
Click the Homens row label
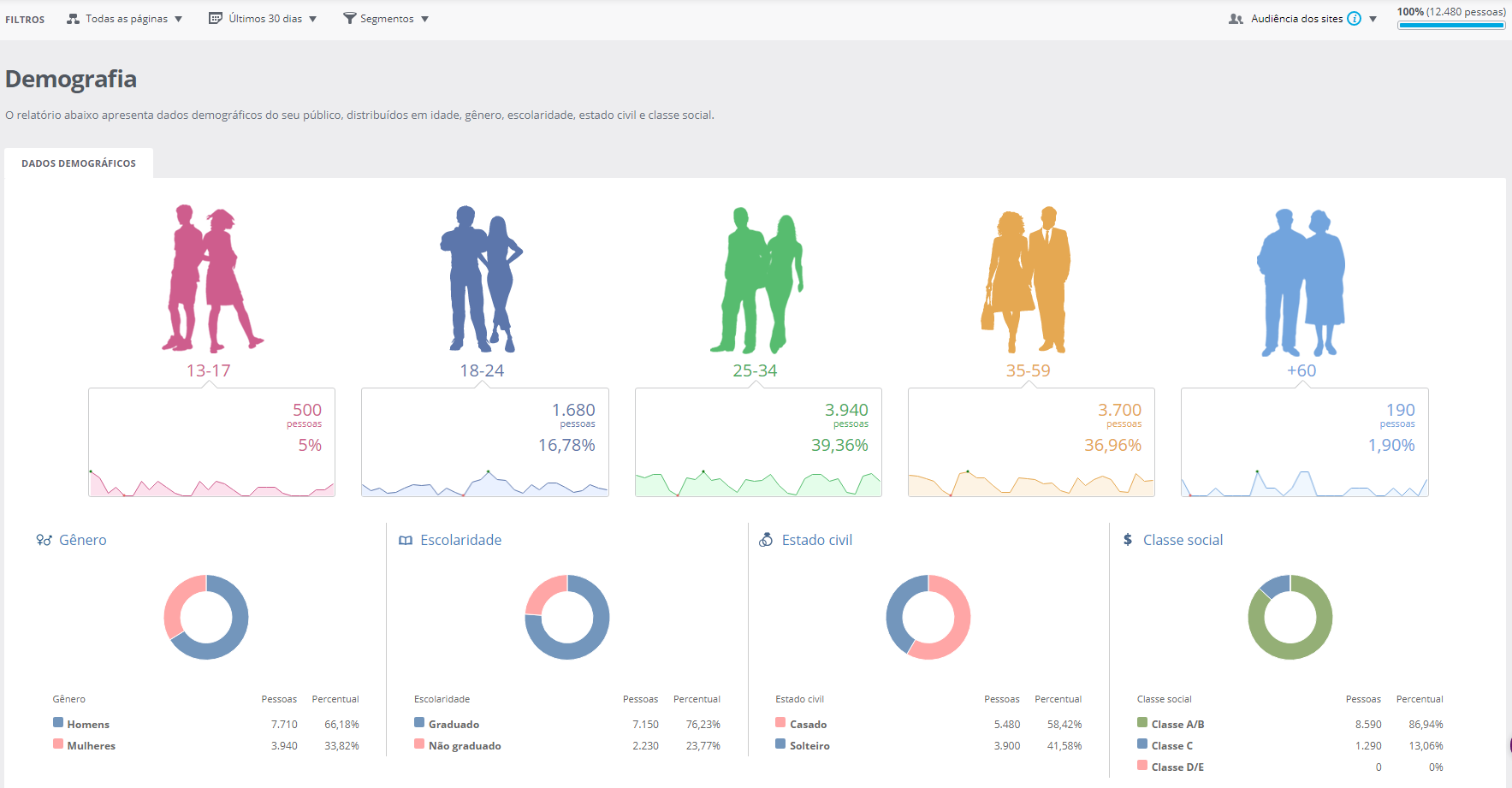tap(88, 724)
